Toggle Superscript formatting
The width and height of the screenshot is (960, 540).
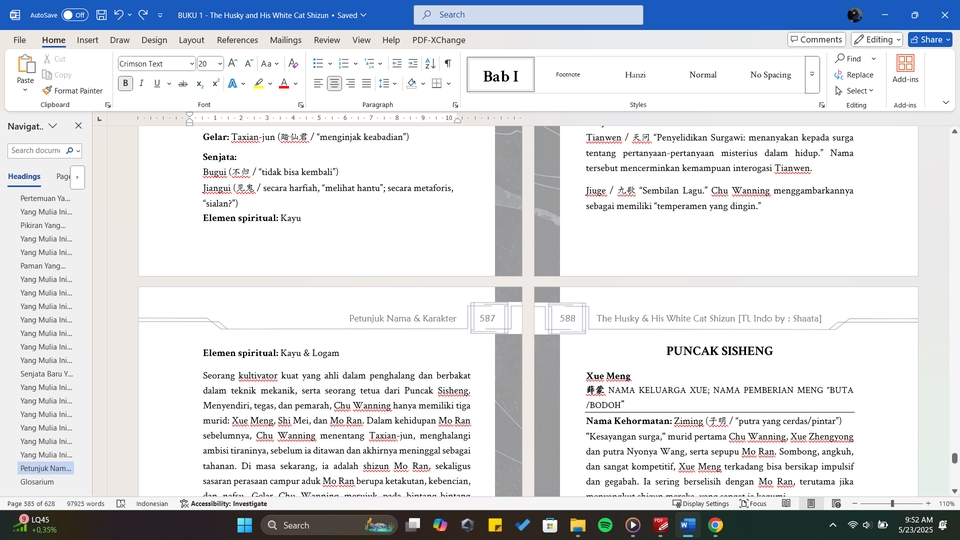pos(216,83)
